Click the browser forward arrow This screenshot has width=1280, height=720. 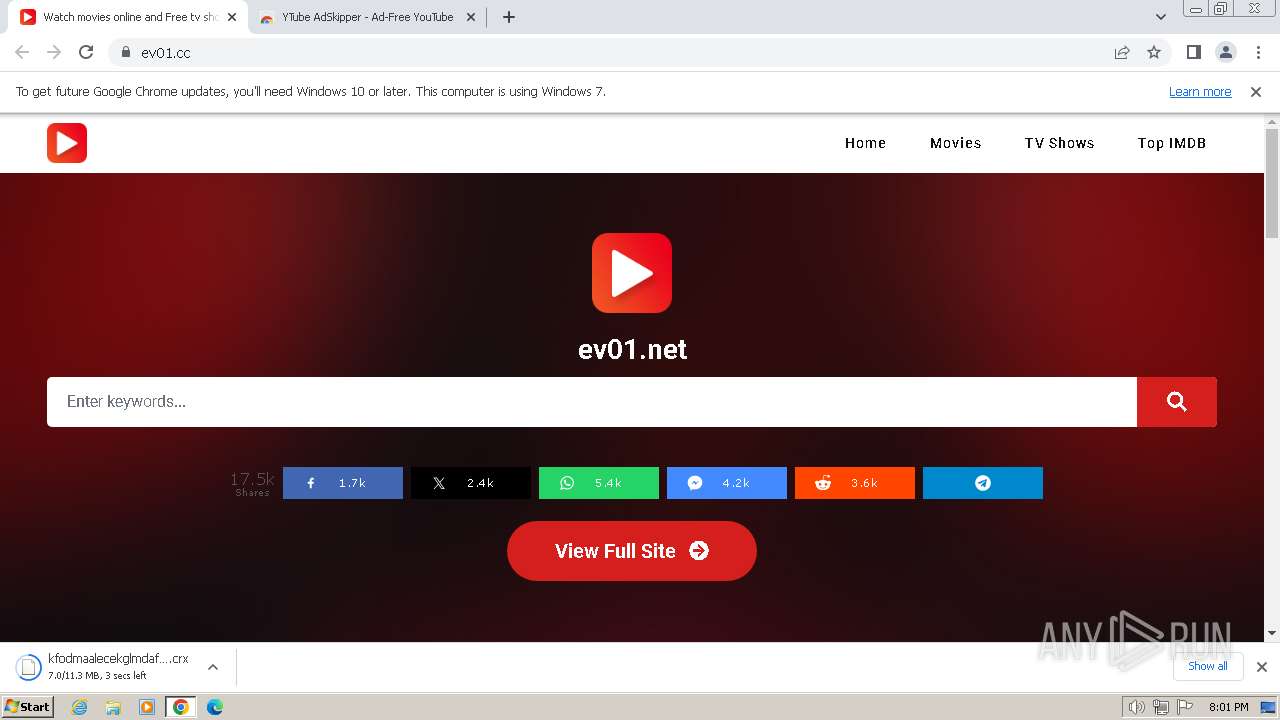pos(54,52)
